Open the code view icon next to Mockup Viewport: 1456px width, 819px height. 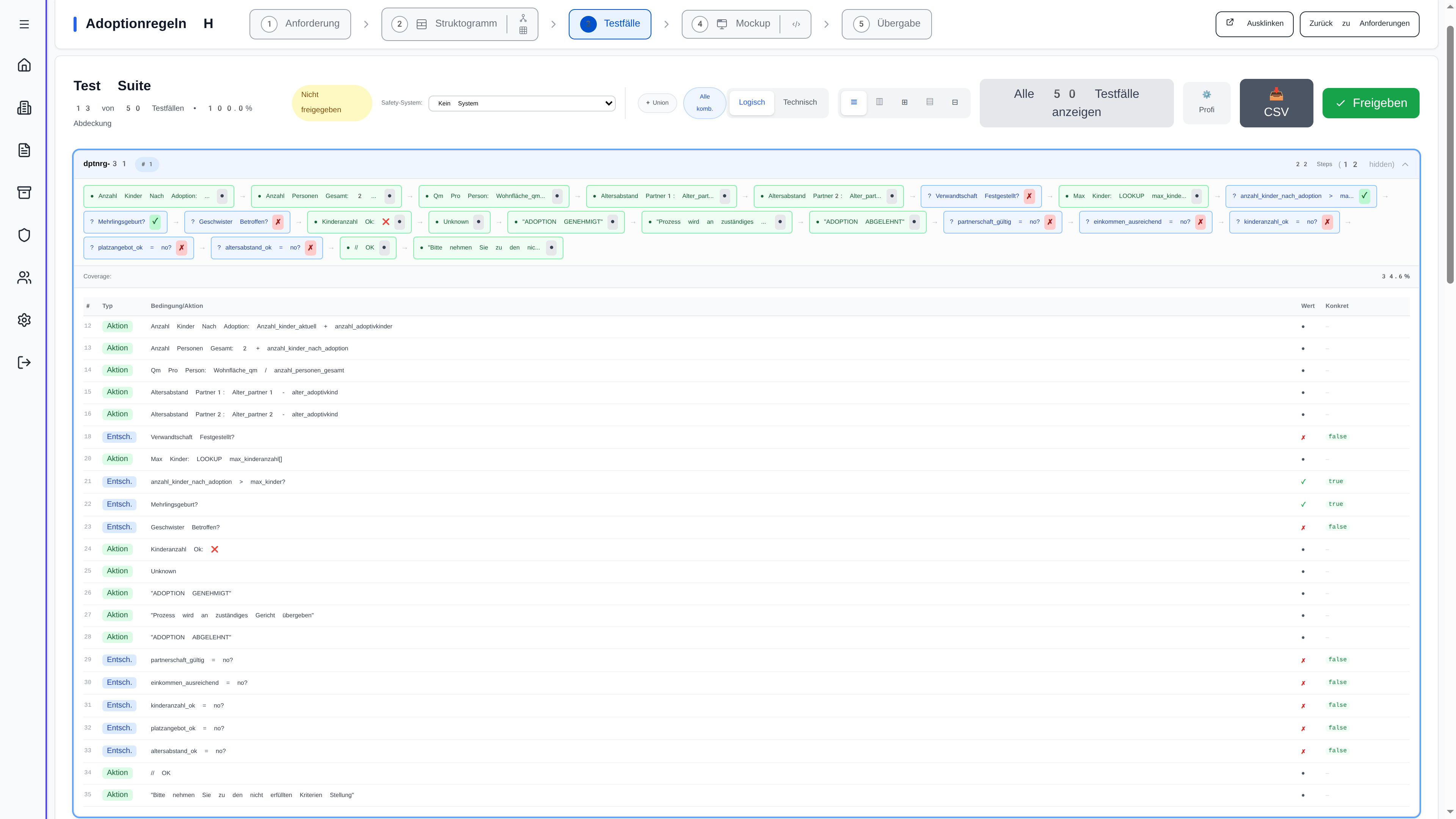coord(797,24)
